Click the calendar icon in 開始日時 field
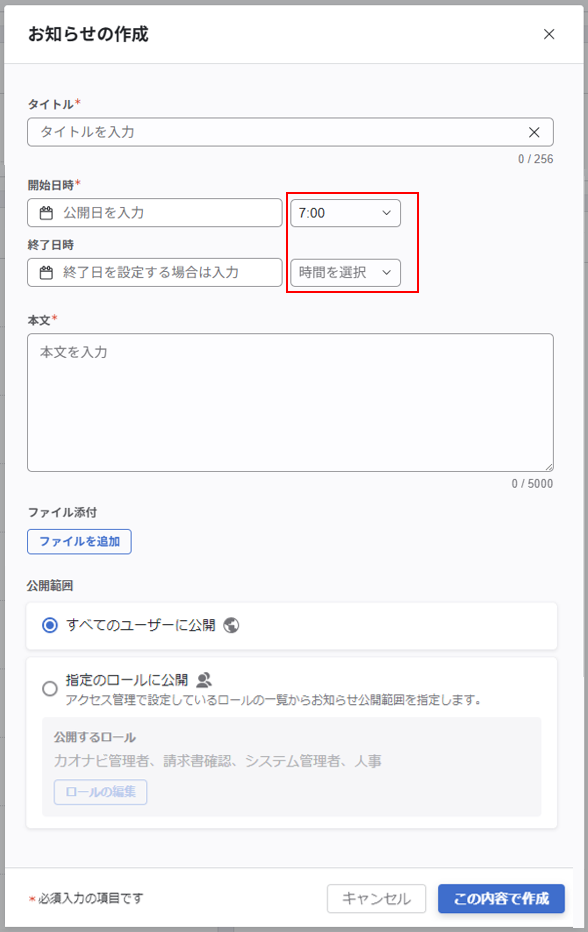Image resolution: width=588 pixels, height=932 pixels. (x=44, y=212)
